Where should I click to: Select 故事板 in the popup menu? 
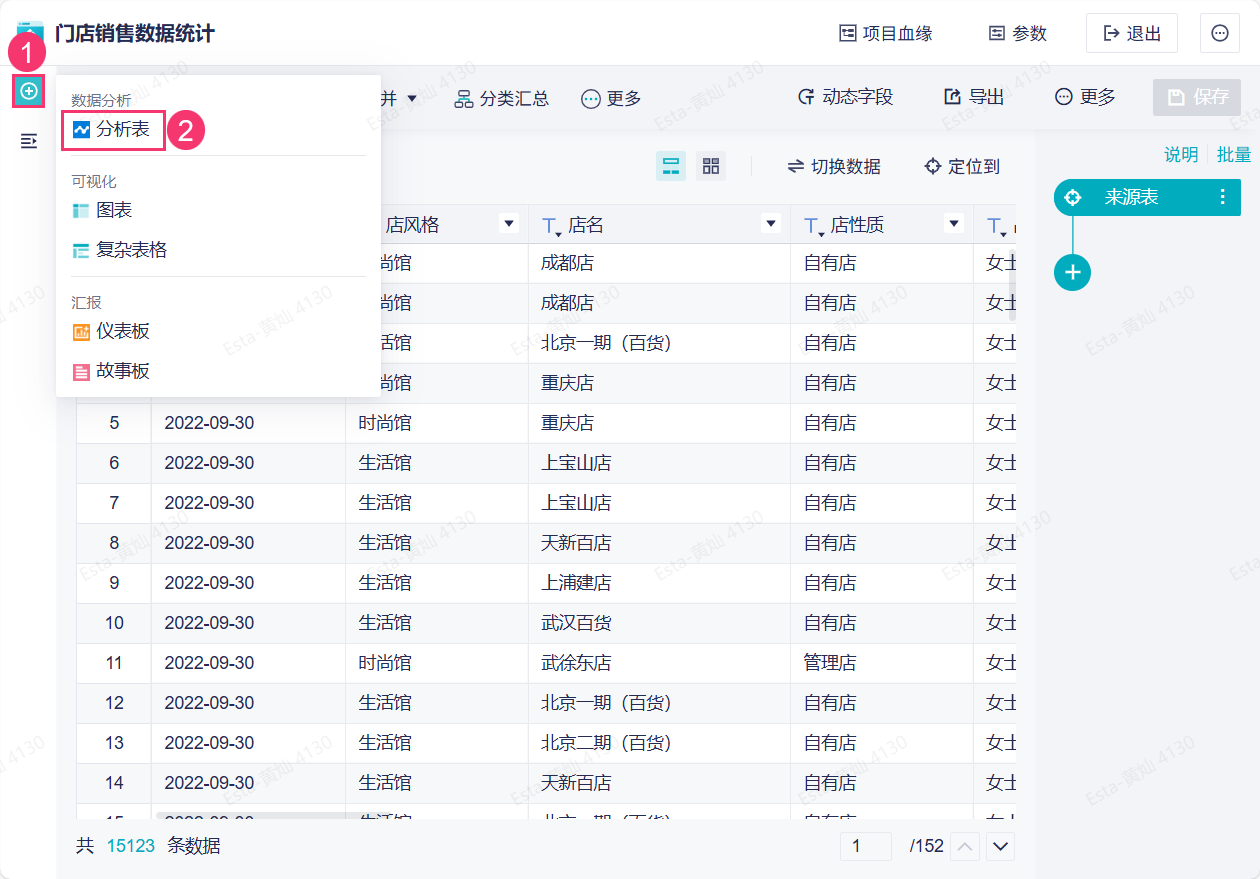pos(111,371)
